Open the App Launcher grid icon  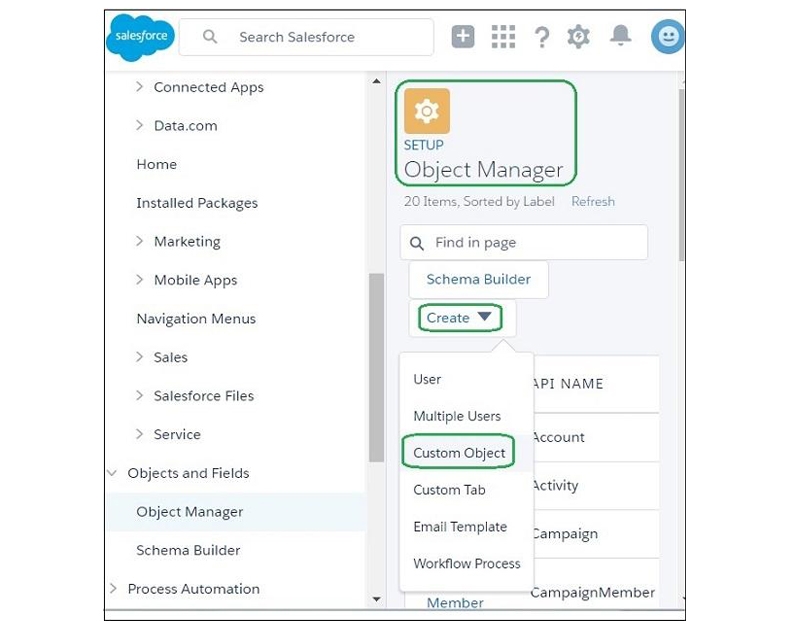503,37
